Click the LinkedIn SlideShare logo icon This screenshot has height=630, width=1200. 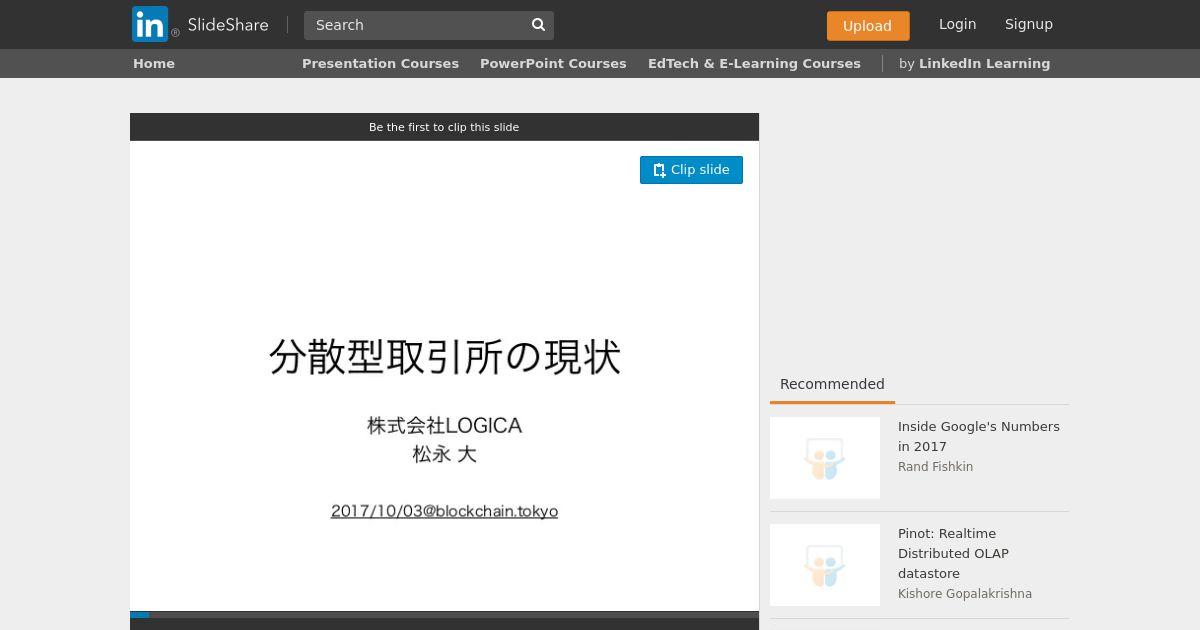tap(150, 24)
